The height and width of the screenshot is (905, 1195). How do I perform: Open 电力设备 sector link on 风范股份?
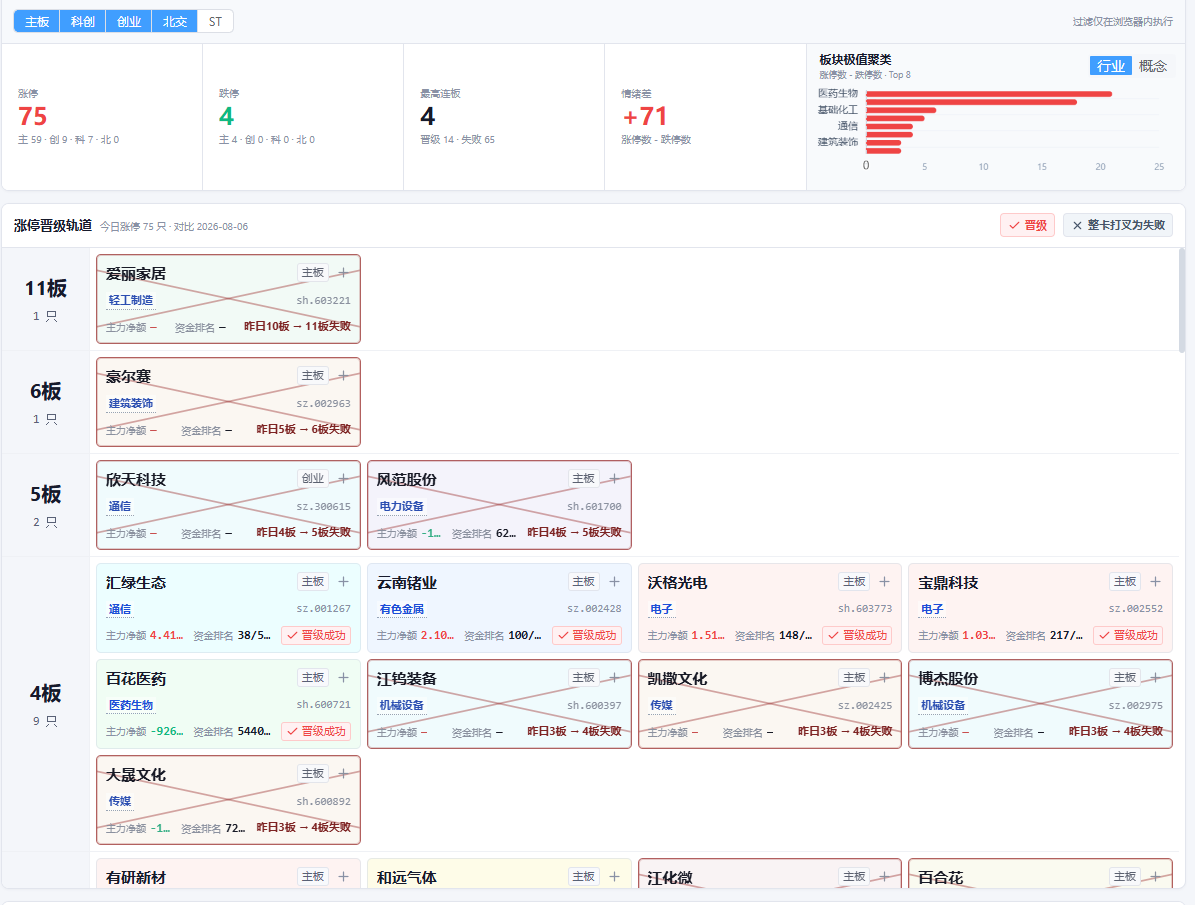pyautogui.click(x=402, y=506)
